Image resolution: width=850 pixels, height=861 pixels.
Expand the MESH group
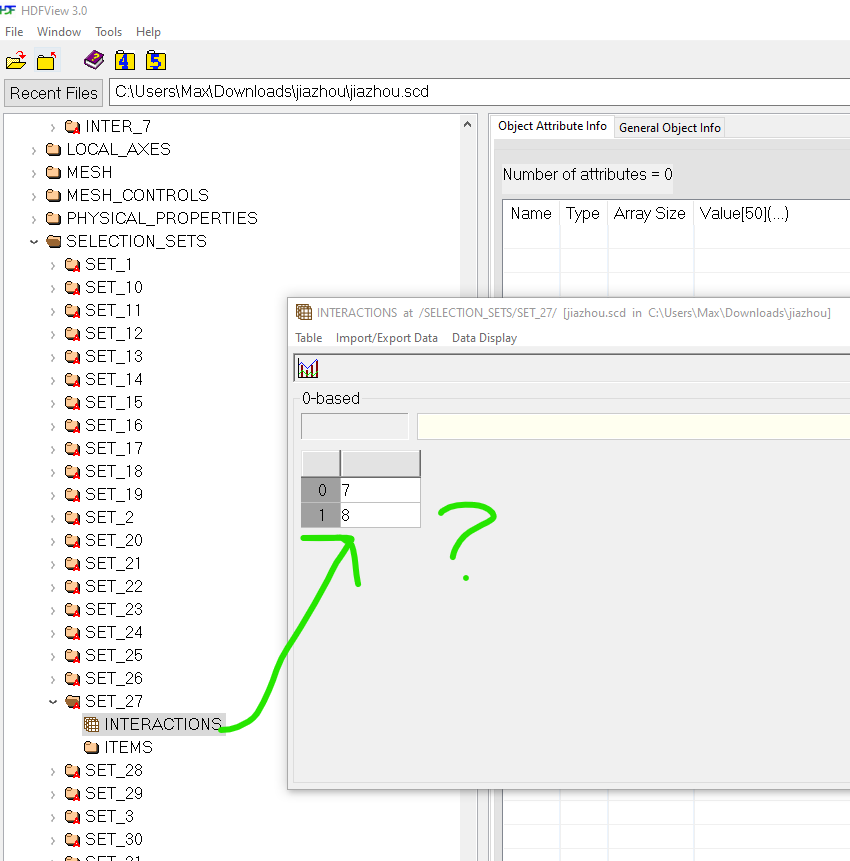tap(34, 173)
